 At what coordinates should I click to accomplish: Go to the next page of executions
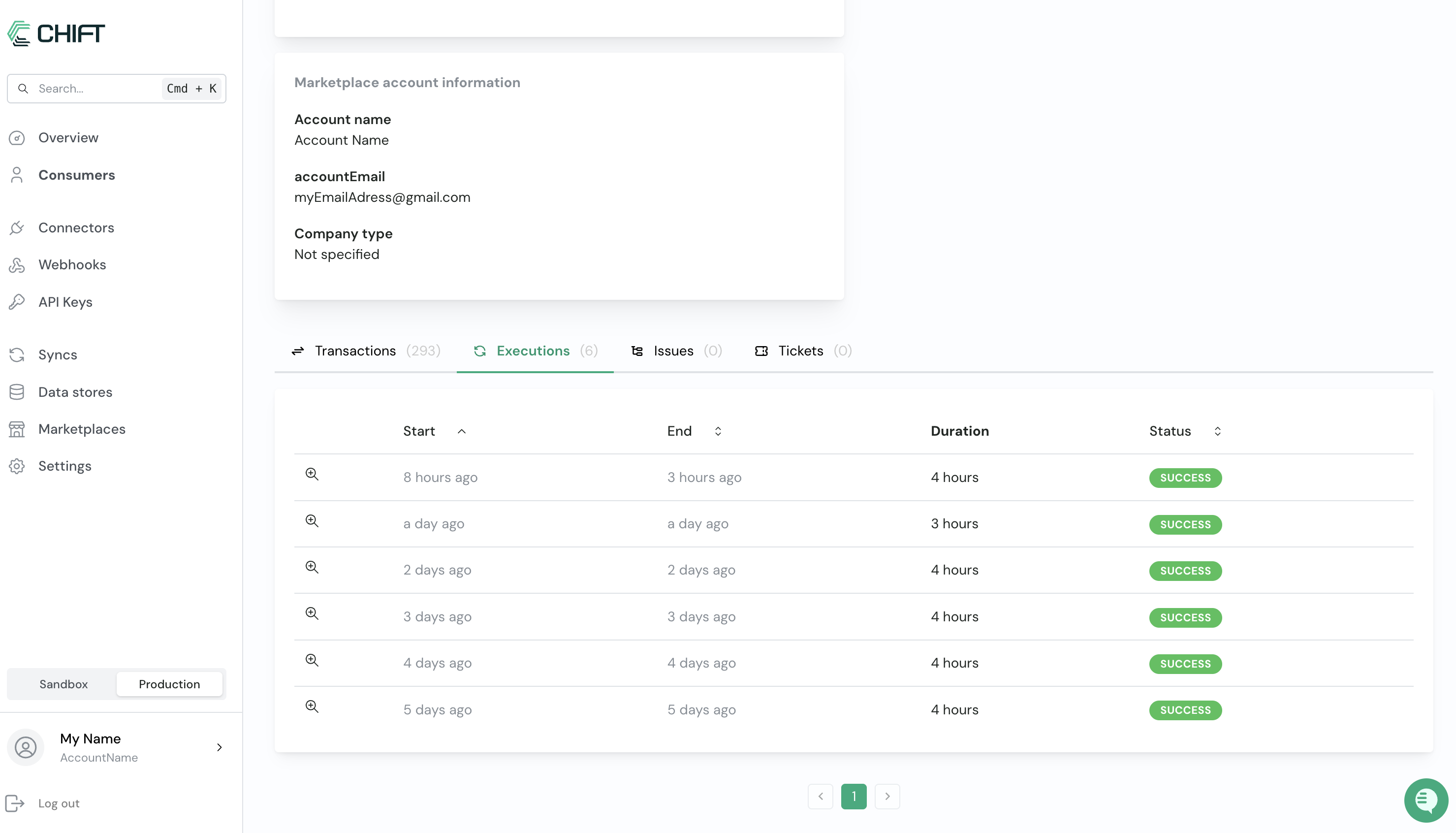(x=887, y=797)
